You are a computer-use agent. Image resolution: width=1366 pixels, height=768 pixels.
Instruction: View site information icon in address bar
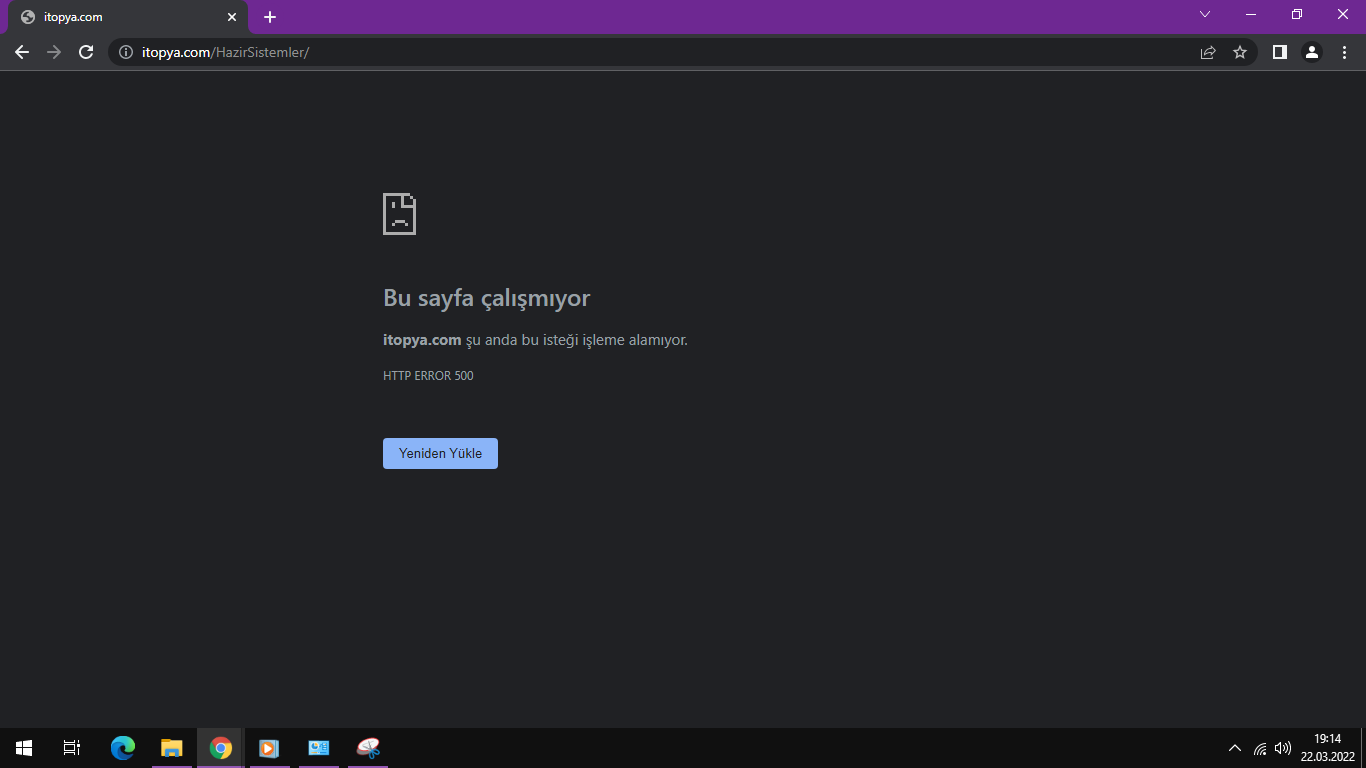pos(126,52)
